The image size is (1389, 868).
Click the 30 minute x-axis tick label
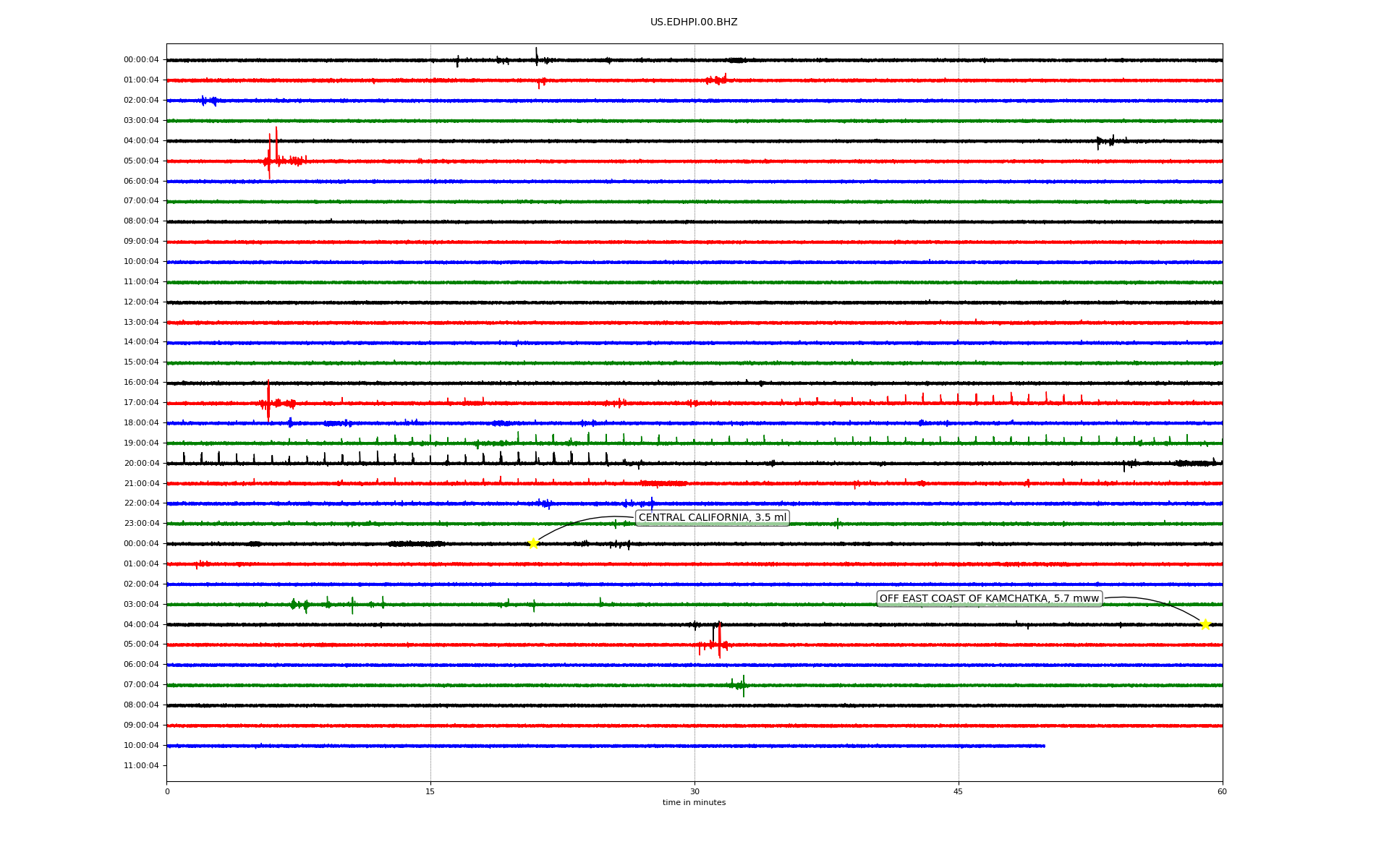[x=694, y=791]
